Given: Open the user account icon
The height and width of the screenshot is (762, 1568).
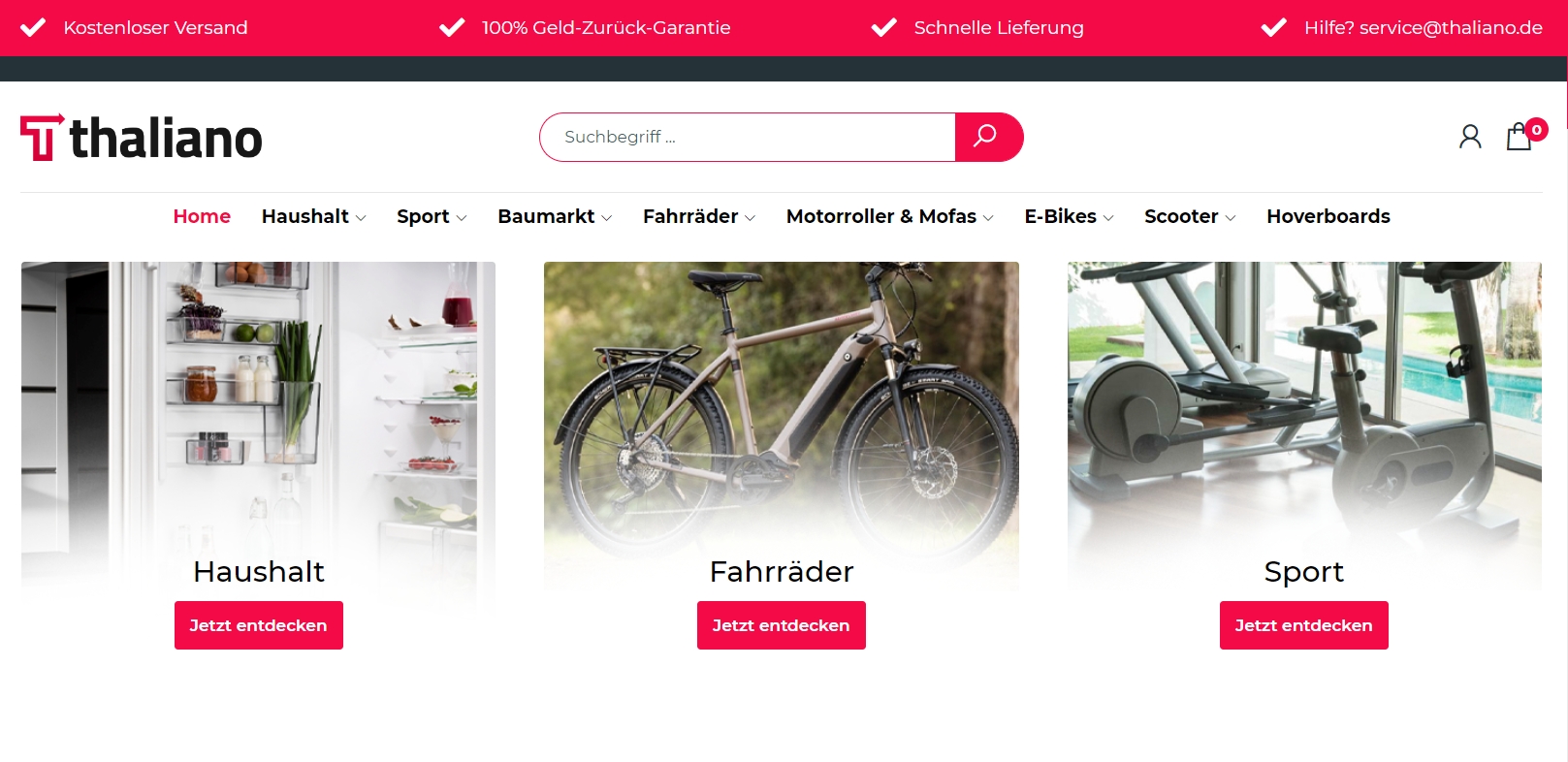Looking at the screenshot, I should (x=1470, y=137).
